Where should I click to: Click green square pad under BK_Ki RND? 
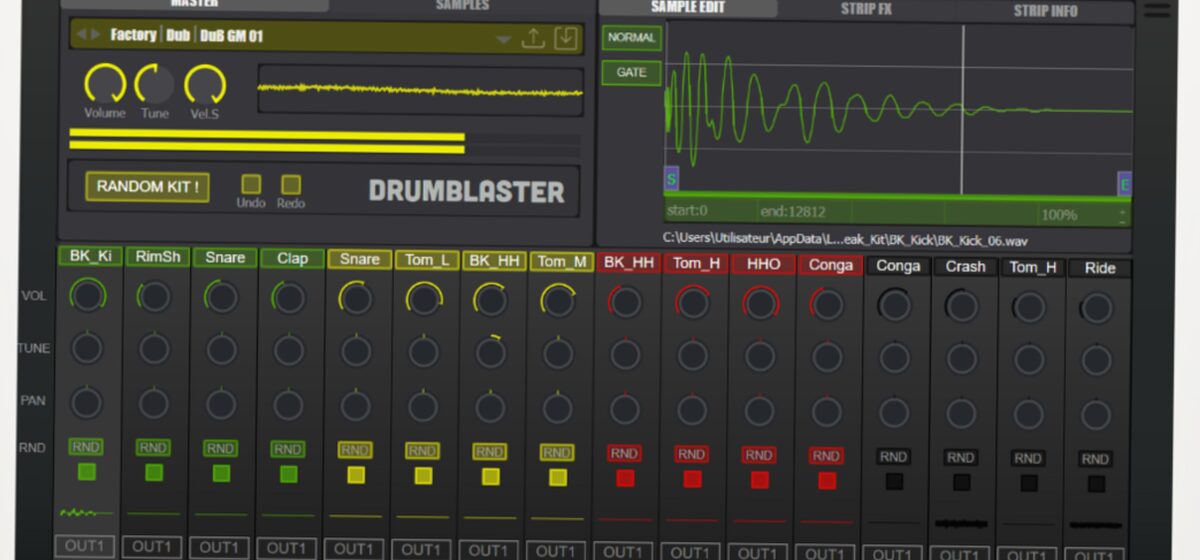[87, 472]
